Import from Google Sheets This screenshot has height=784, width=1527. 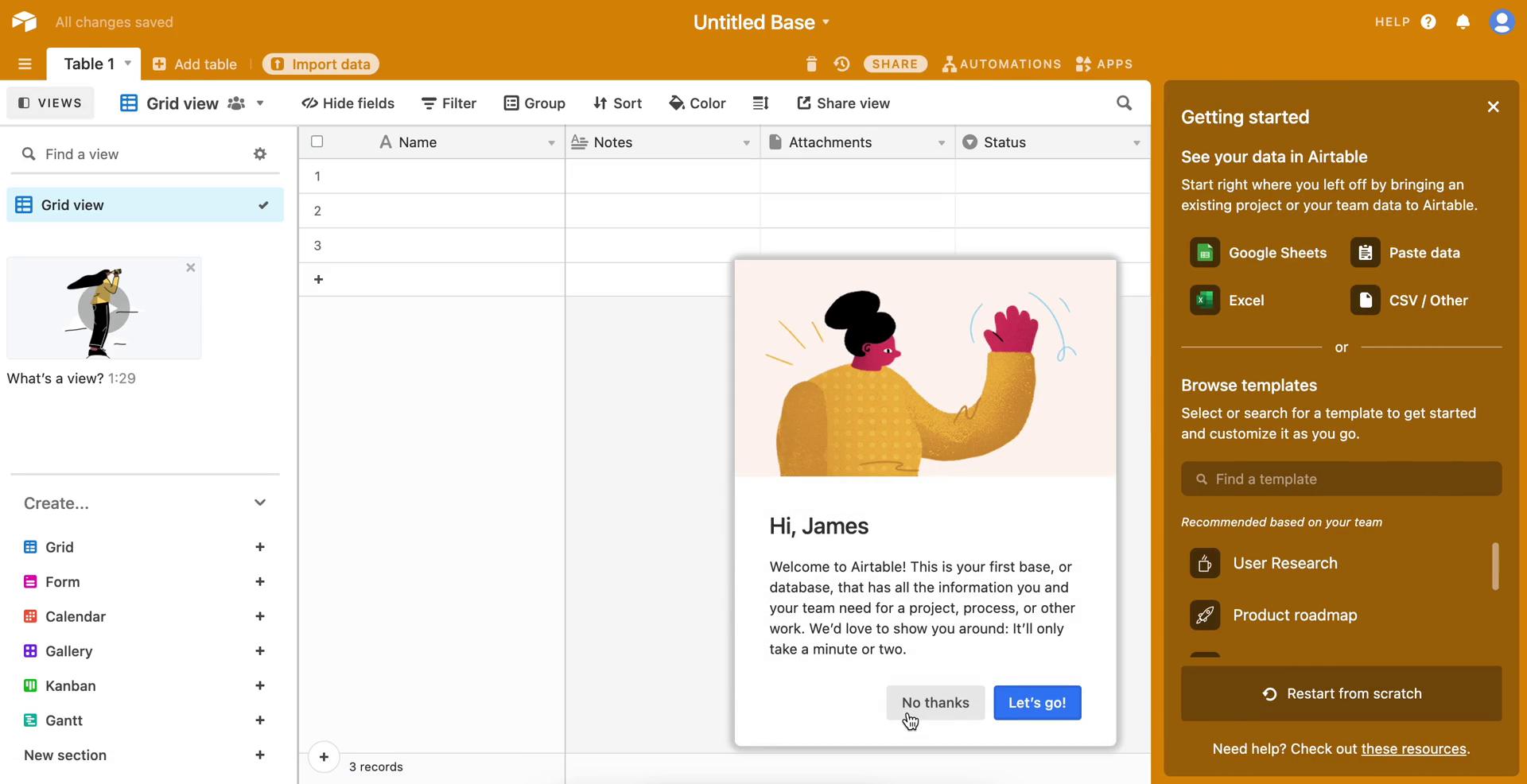(x=1258, y=253)
